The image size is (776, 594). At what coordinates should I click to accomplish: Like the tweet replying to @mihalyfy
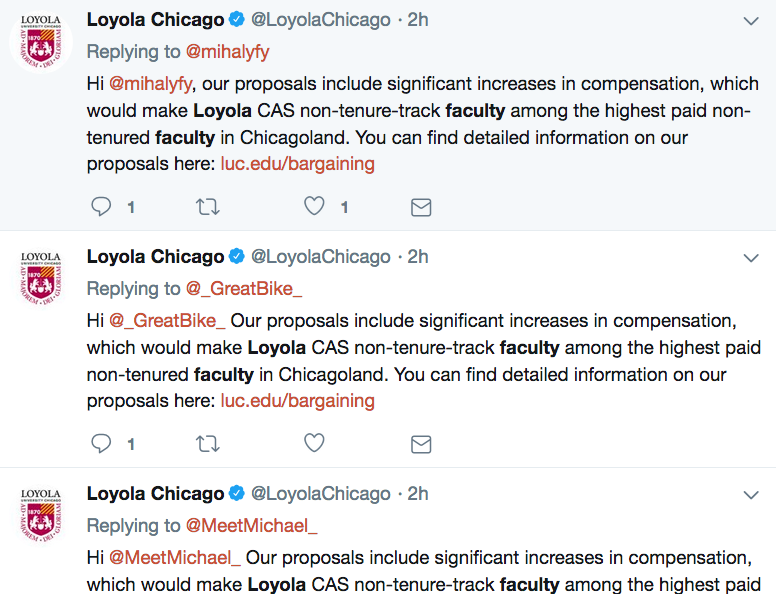(315, 207)
